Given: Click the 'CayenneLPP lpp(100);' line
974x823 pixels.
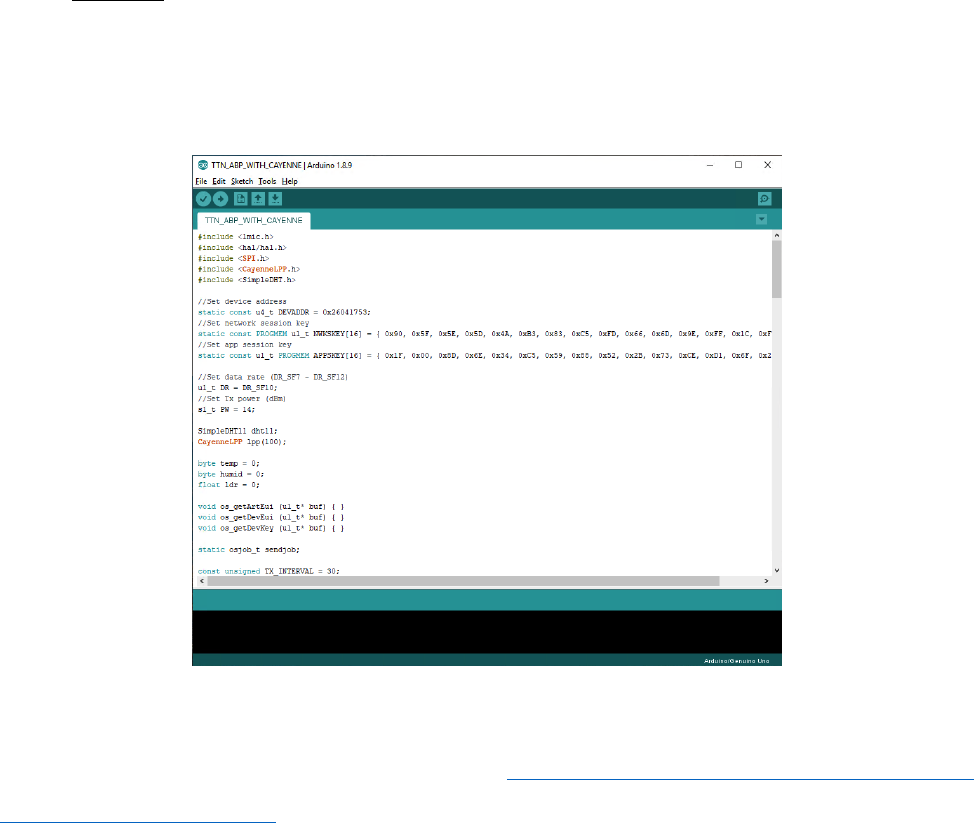Looking at the screenshot, I should tap(242, 442).
